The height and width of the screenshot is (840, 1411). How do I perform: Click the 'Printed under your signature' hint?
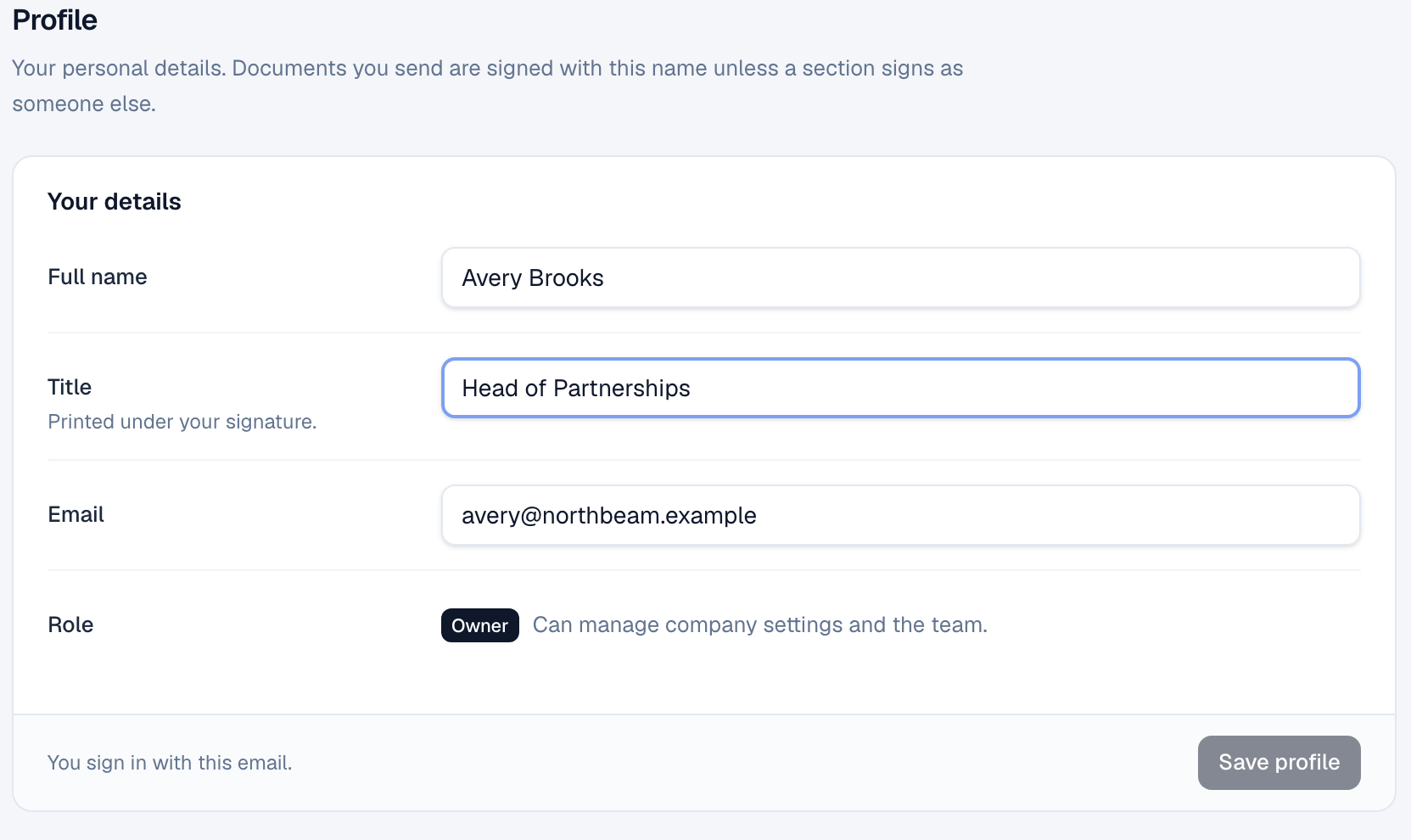pos(182,422)
